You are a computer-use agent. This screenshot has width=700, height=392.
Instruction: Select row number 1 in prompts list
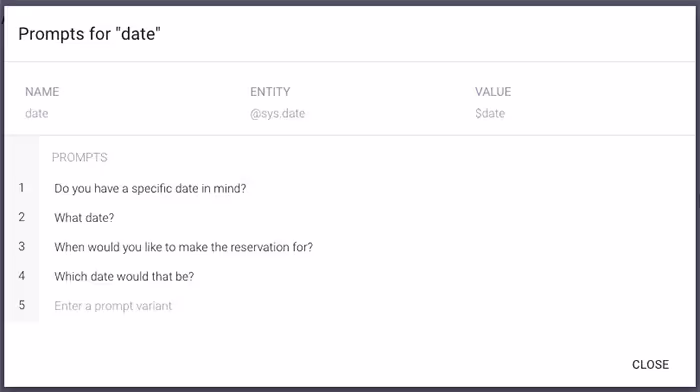coord(21,188)
